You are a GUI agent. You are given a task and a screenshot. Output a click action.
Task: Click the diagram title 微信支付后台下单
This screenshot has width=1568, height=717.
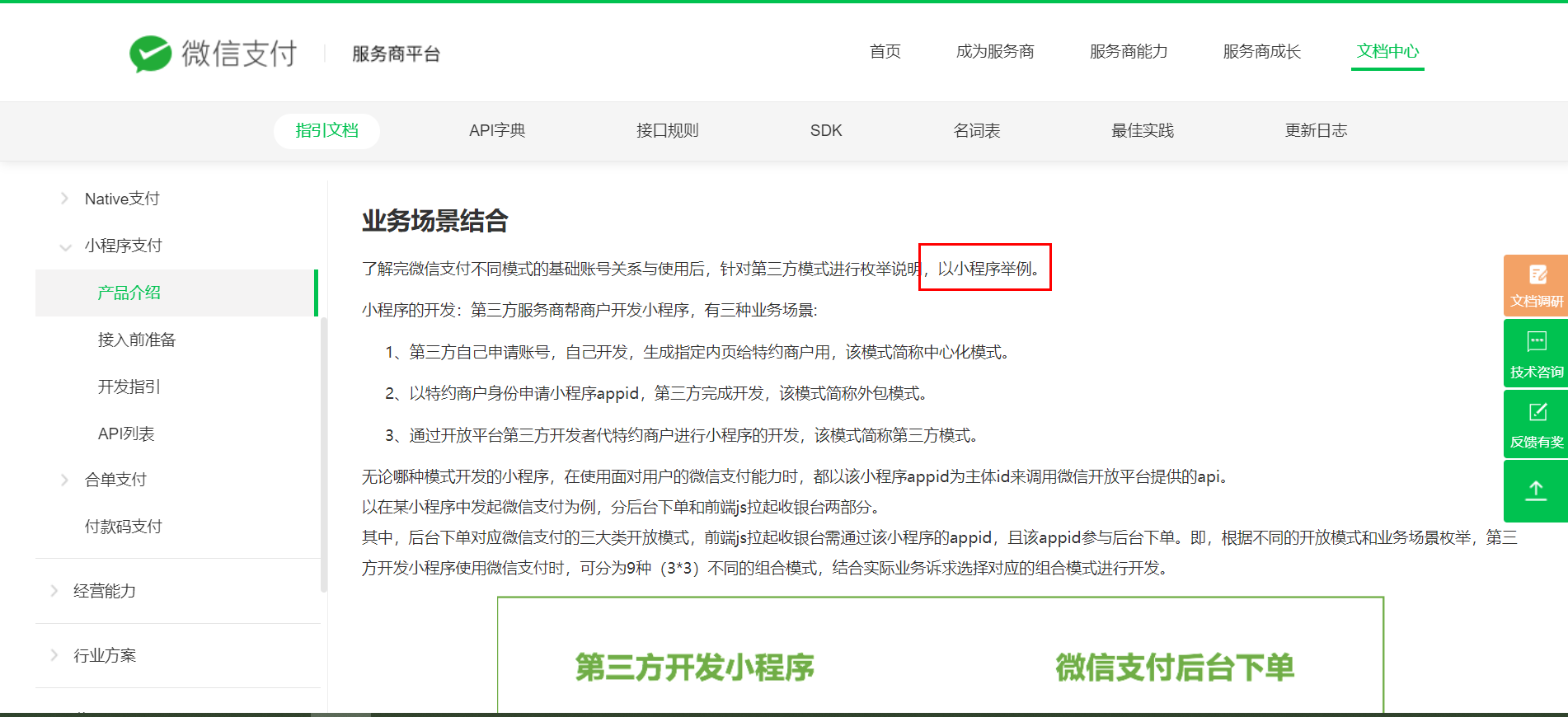(x=1175, y=668)
